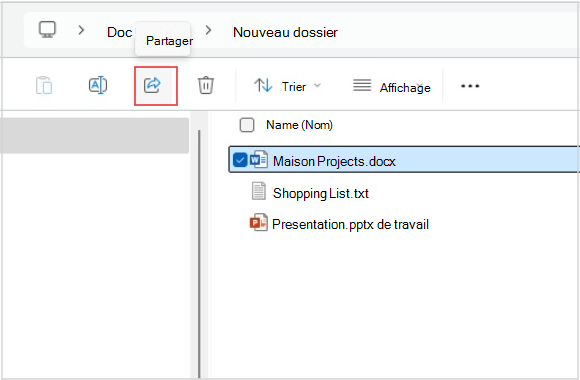580x380 pixels.
Task: Select the highlighted navigation pane item
Action: 94,135
